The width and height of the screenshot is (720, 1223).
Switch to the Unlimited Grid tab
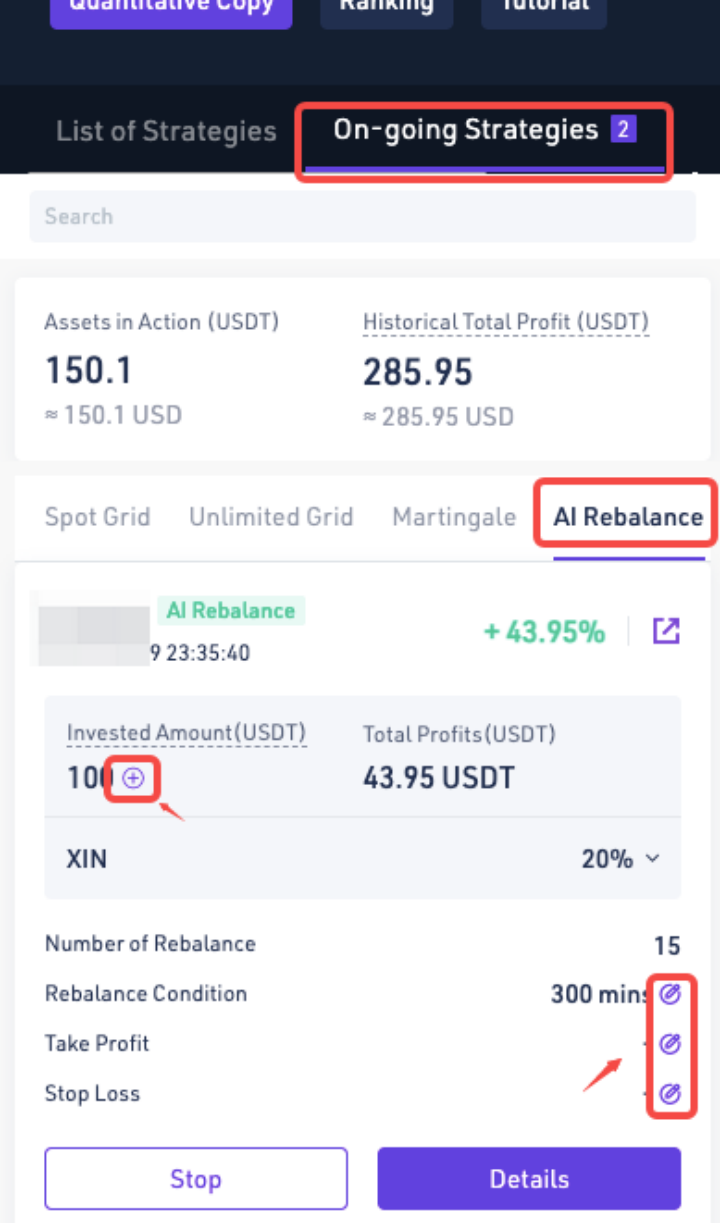coord(271,517)
